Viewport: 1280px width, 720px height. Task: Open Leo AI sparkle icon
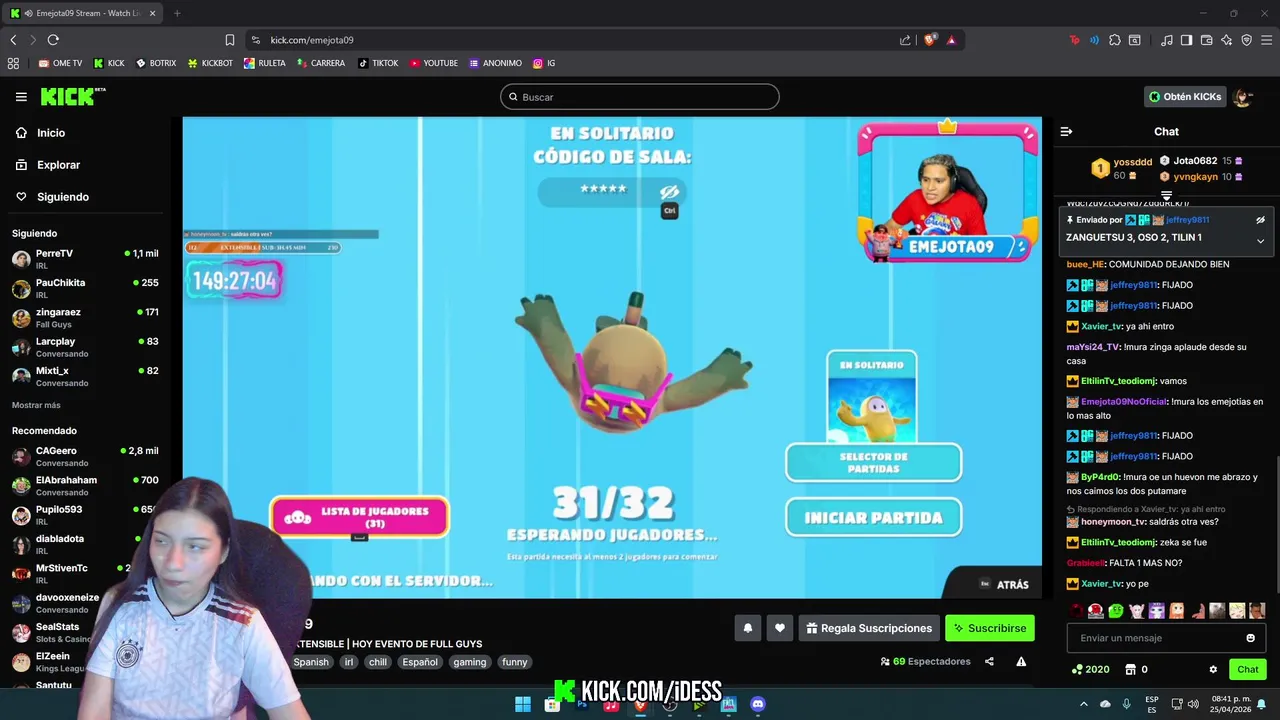click(1226, 40)
